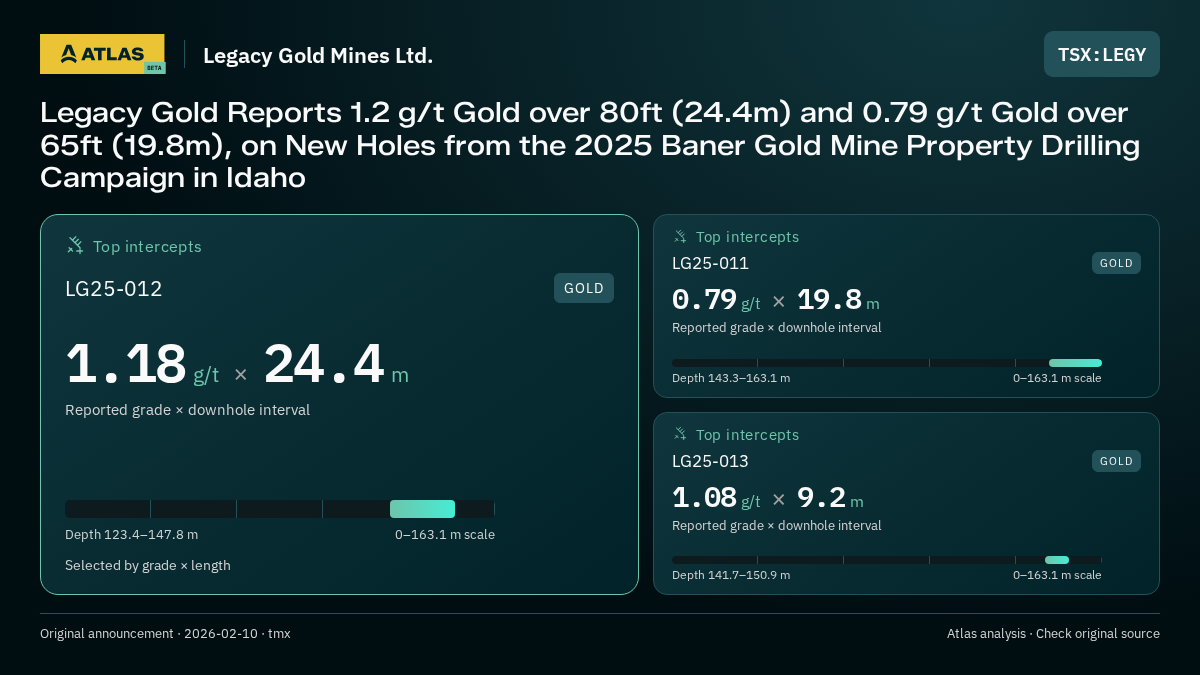
Task: Click the 9.2 m interval value
Action: [x=830, y=498]
